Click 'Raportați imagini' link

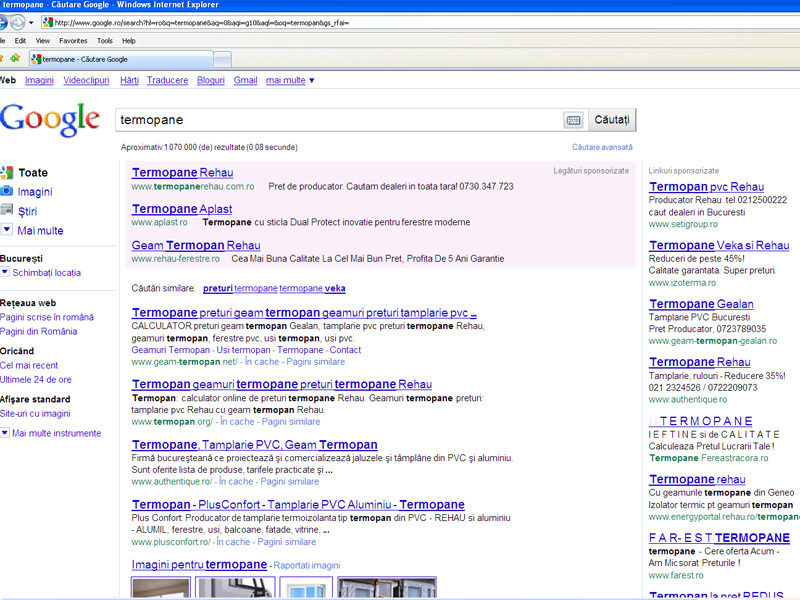coord(307,565)
